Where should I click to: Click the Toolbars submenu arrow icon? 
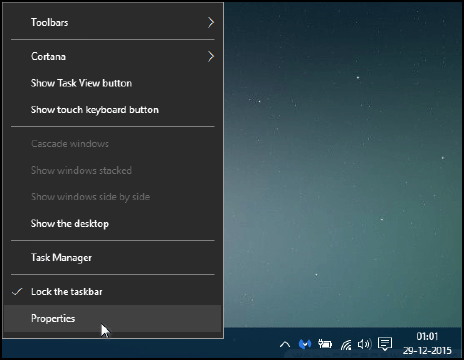click(211, 22)
